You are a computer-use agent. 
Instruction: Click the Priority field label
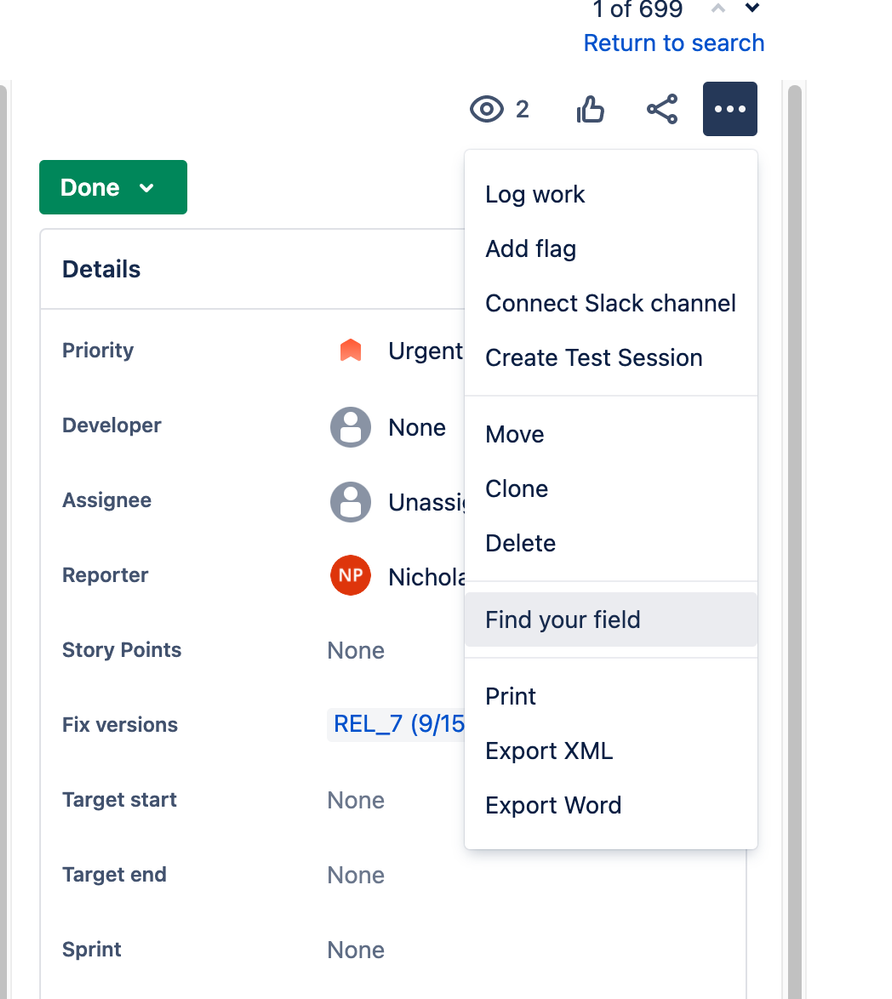[x=98, y=350]
